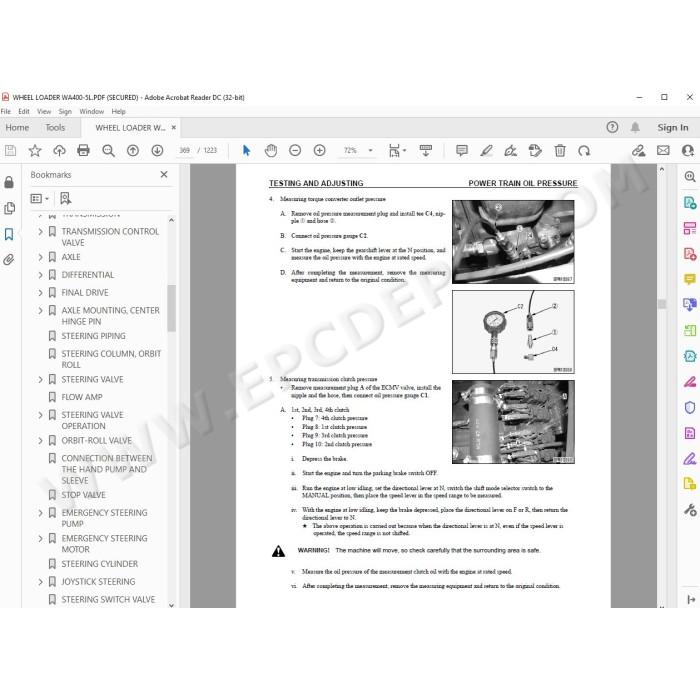Open the help question mark icon

tap(612, 128)
